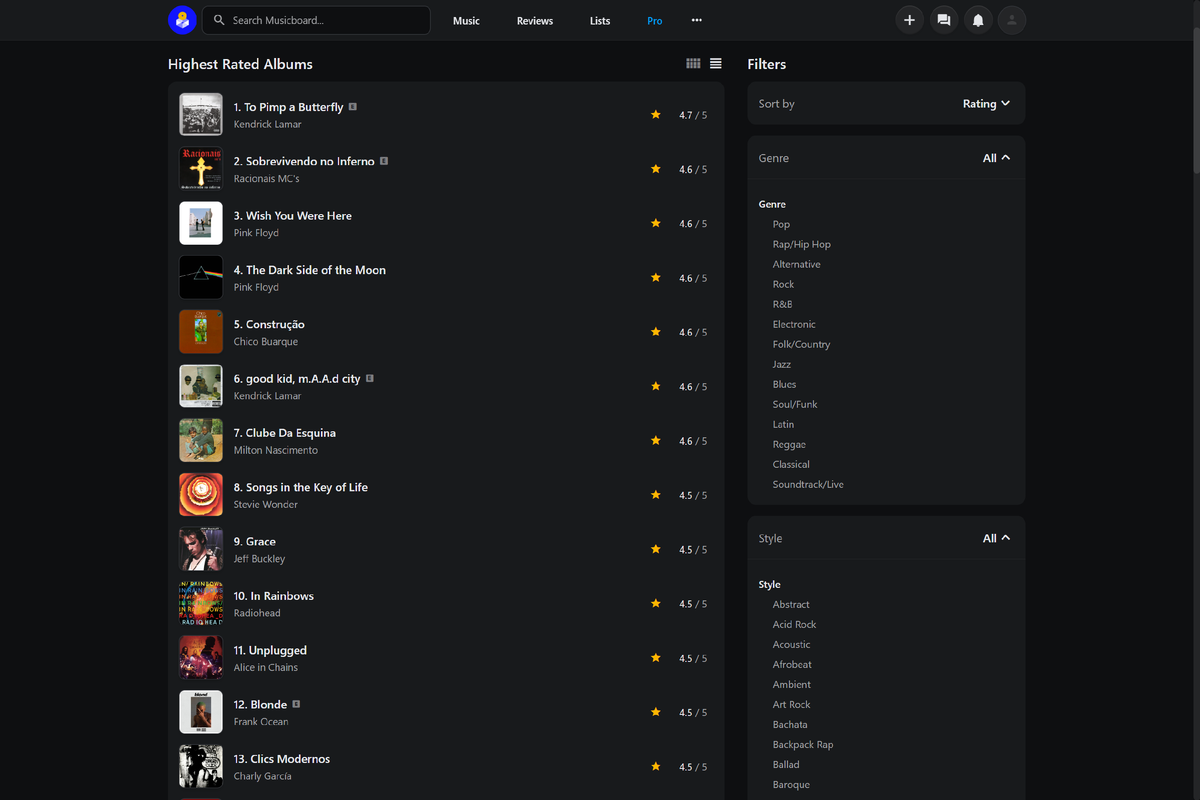Select the Electronic genre filter
Screen dimensions: 1200x800
(794, 325)
